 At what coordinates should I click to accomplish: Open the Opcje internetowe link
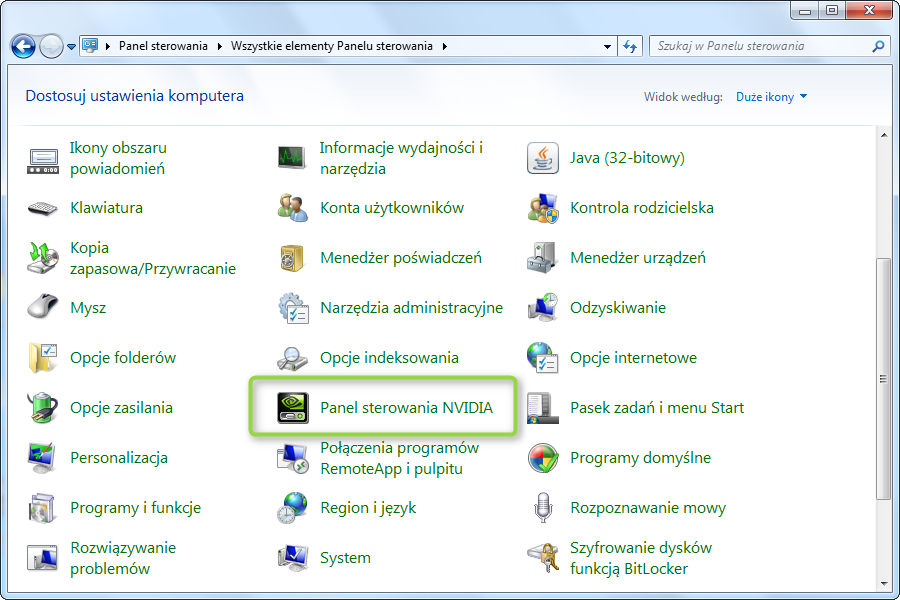point(633,358)
